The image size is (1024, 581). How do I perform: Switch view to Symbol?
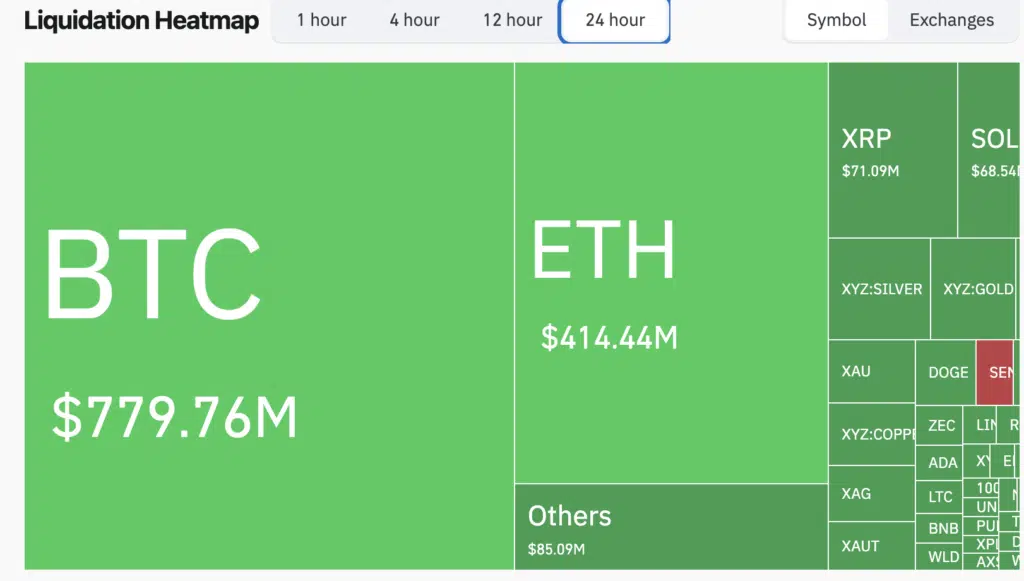836,20
